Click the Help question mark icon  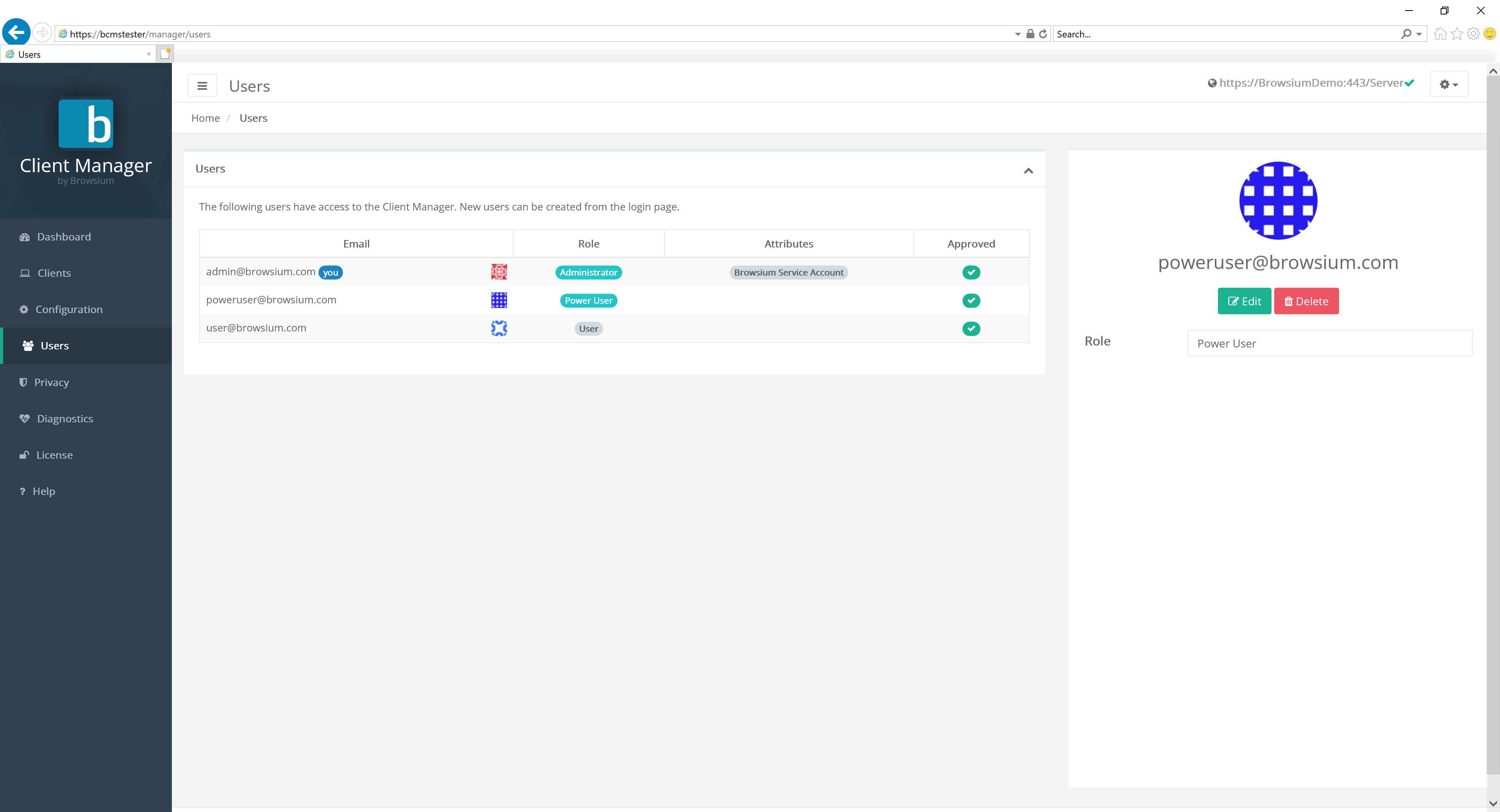(22, 491)
